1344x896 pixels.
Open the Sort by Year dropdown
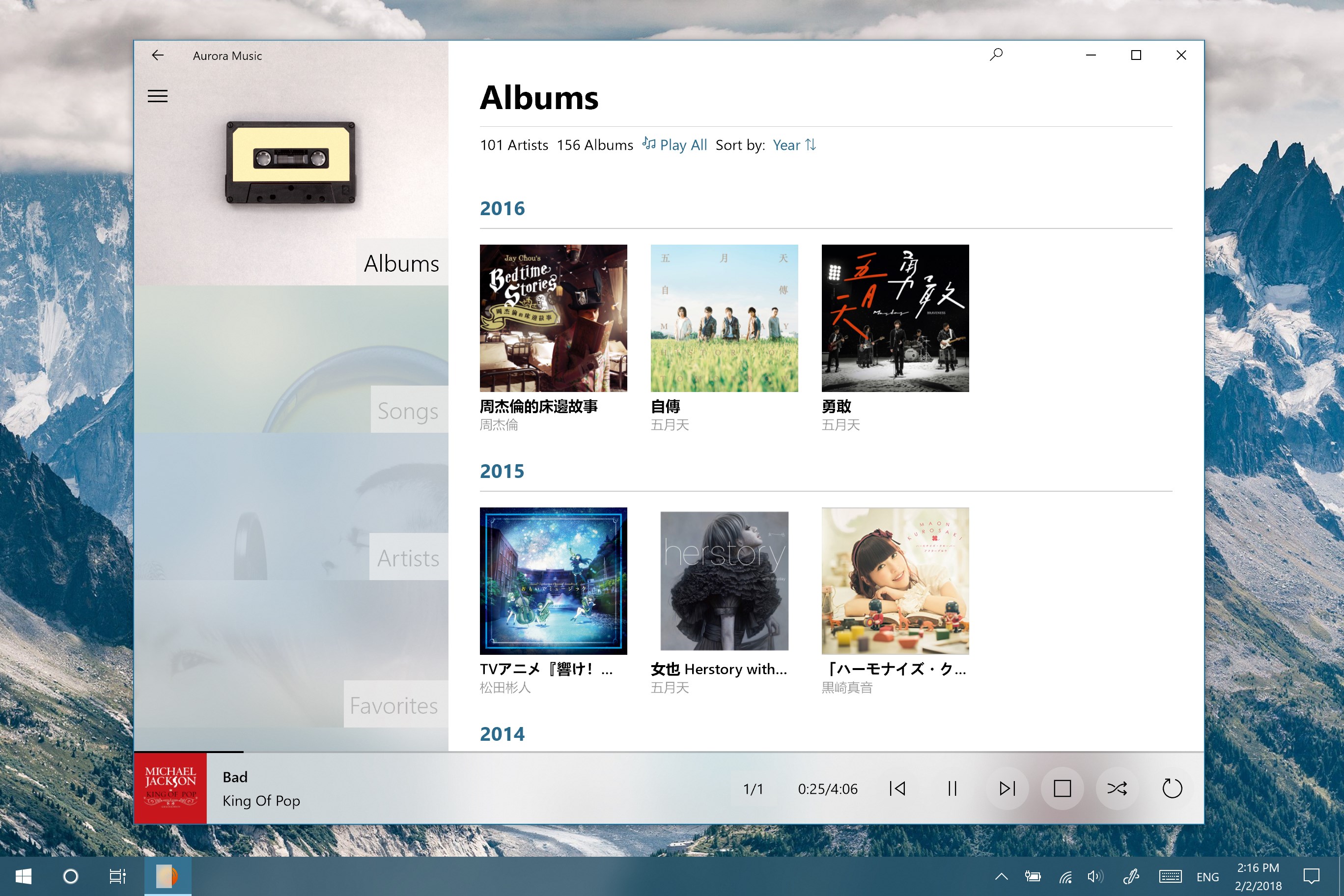click(x=787, y=145)
